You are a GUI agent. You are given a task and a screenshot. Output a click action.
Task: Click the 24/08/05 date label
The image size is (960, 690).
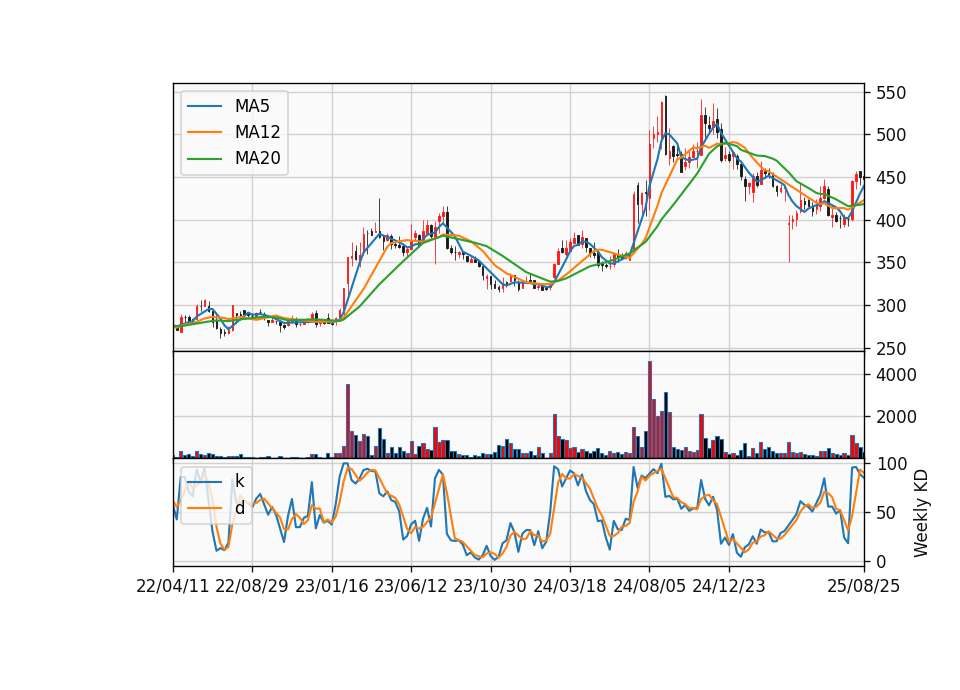[650, 586]
